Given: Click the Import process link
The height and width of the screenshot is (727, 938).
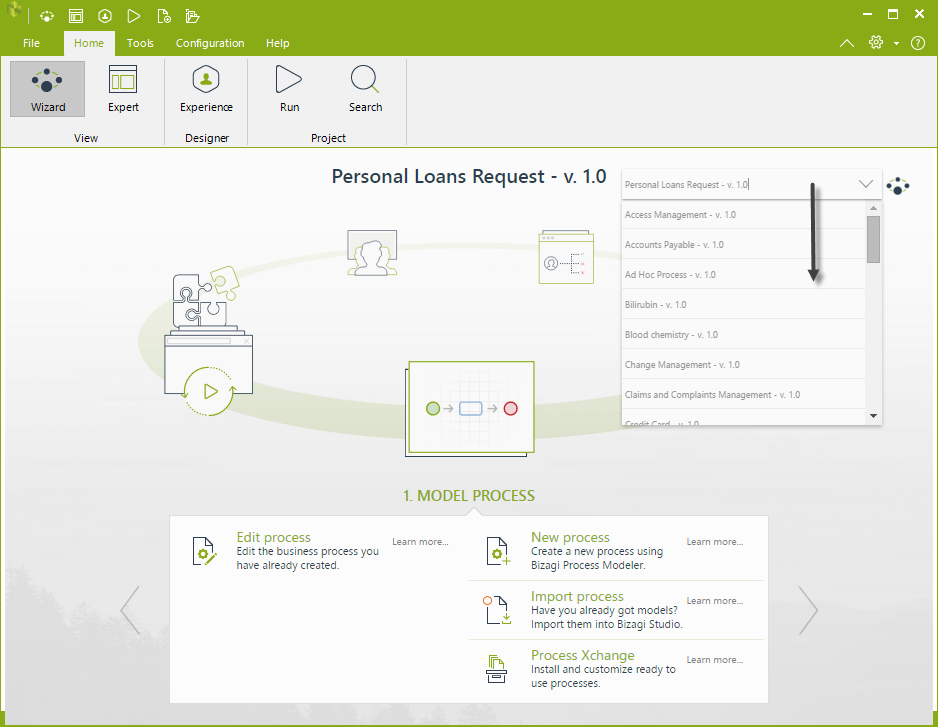Looking at the screenshot, I should pos(577,596).
